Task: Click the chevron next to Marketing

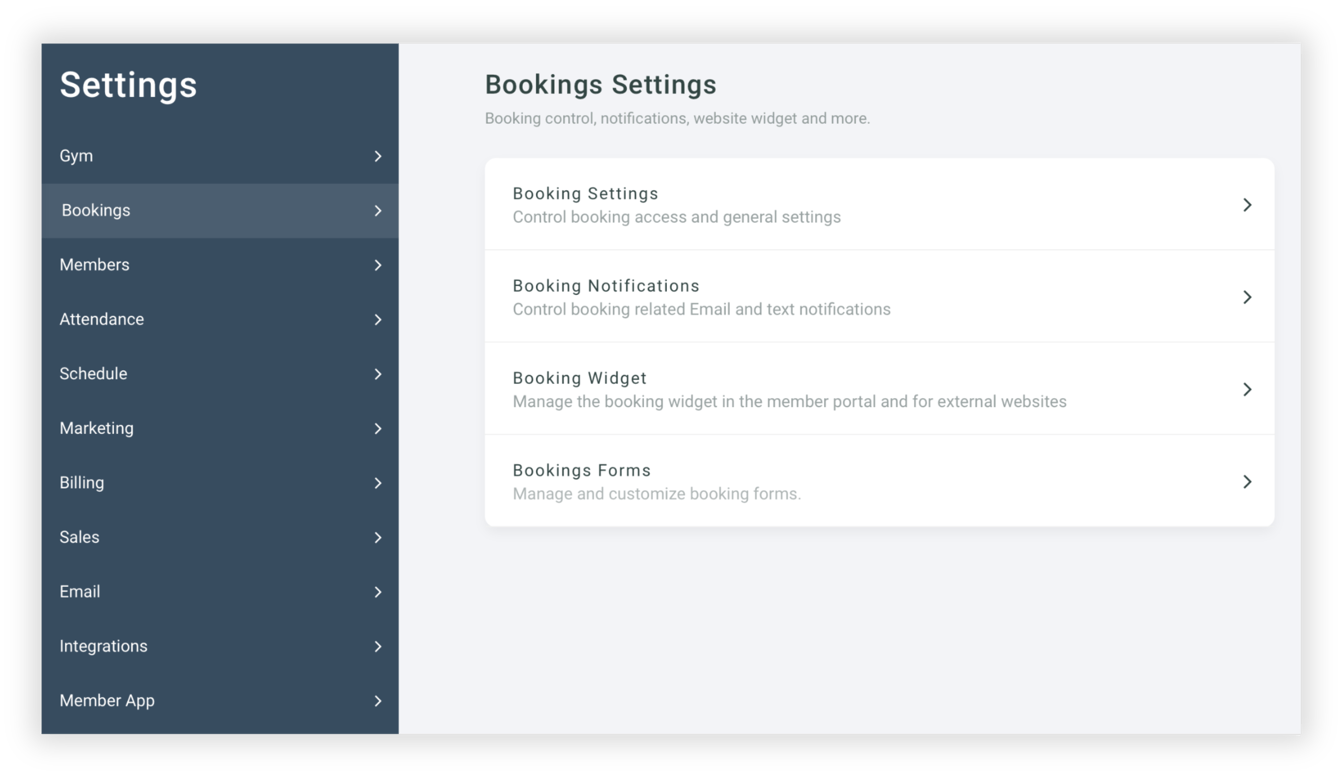Action: pyautogui.click(x=378, y=429)
